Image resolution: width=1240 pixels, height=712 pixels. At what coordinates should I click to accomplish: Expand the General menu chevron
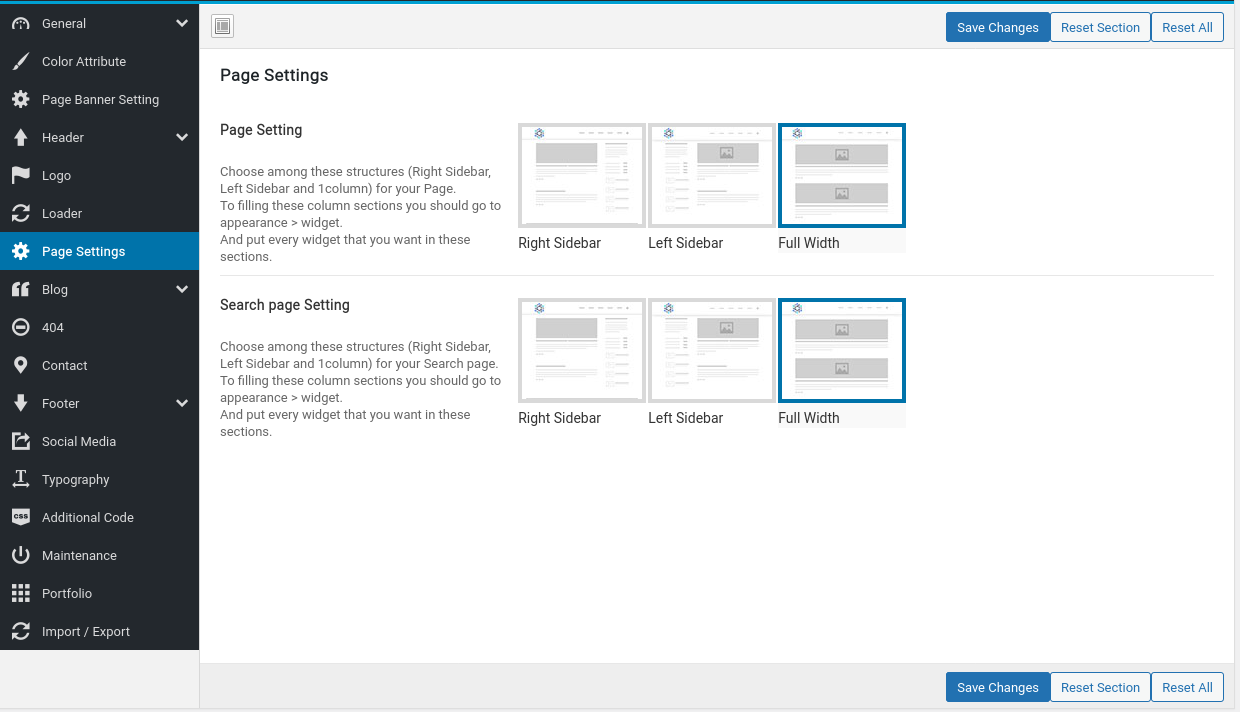[181, 23]
